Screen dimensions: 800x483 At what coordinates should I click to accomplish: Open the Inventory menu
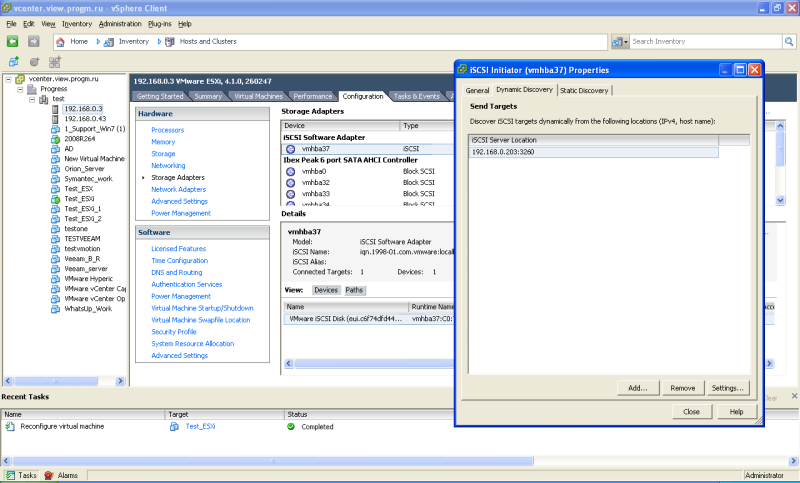77,24
